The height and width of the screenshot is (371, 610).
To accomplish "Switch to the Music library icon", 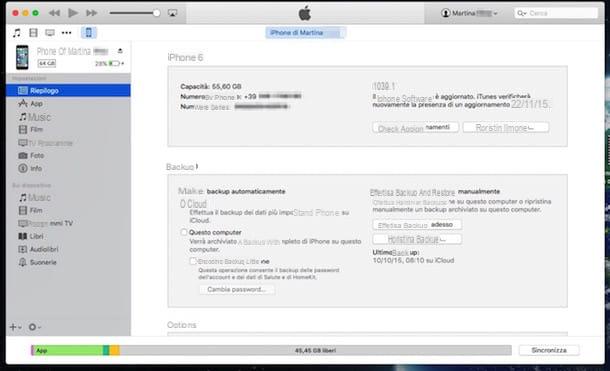I will 16,33.
